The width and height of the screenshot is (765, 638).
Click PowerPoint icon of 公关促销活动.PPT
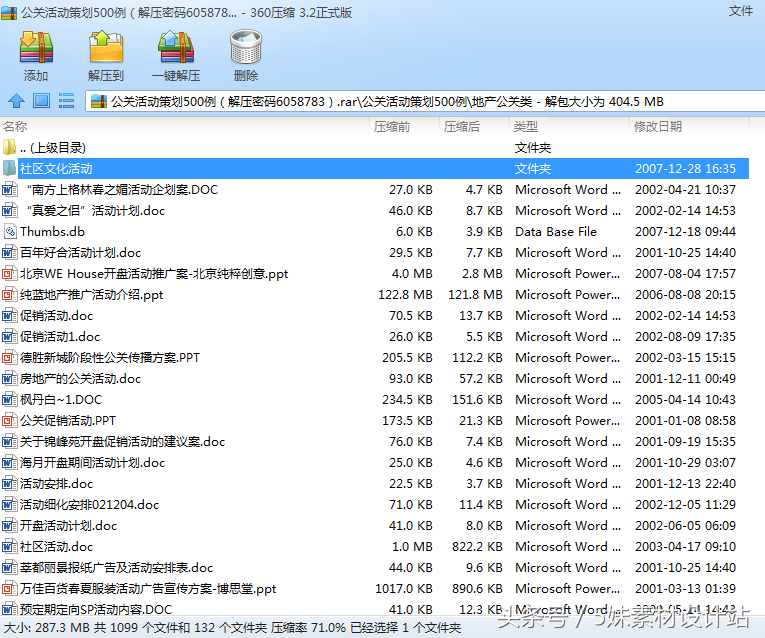9,420
